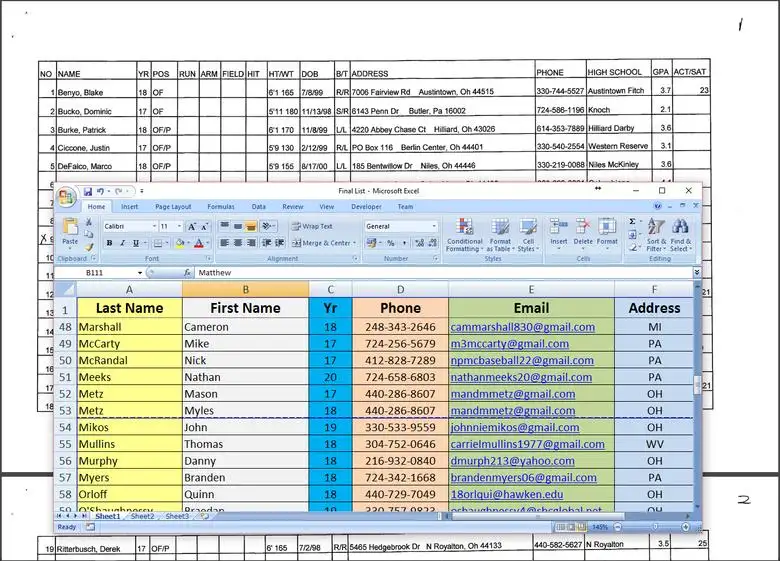Open the Font size dropdown showing 11
Screen dimensions: 780x561
179,226
